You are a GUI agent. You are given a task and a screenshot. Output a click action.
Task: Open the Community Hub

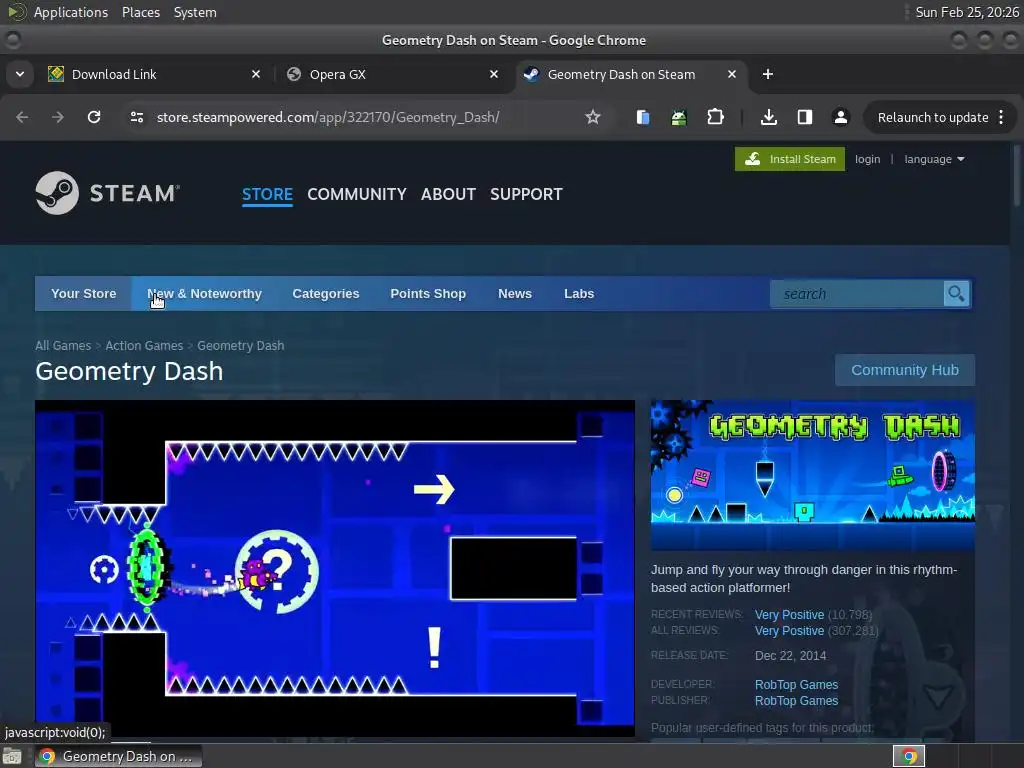tap(904, 370)
